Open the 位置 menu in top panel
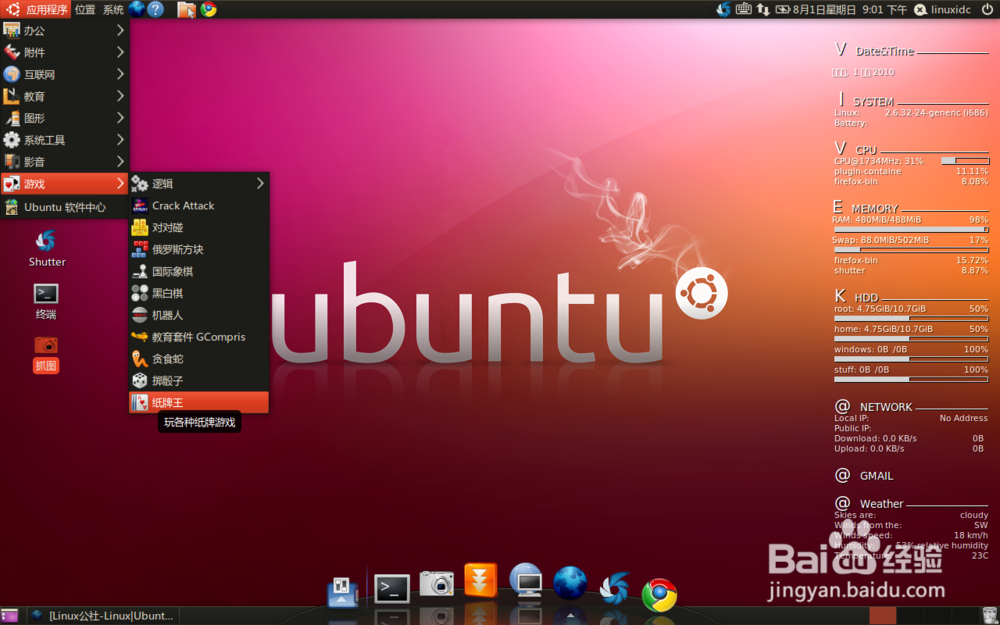 [85, 9]
